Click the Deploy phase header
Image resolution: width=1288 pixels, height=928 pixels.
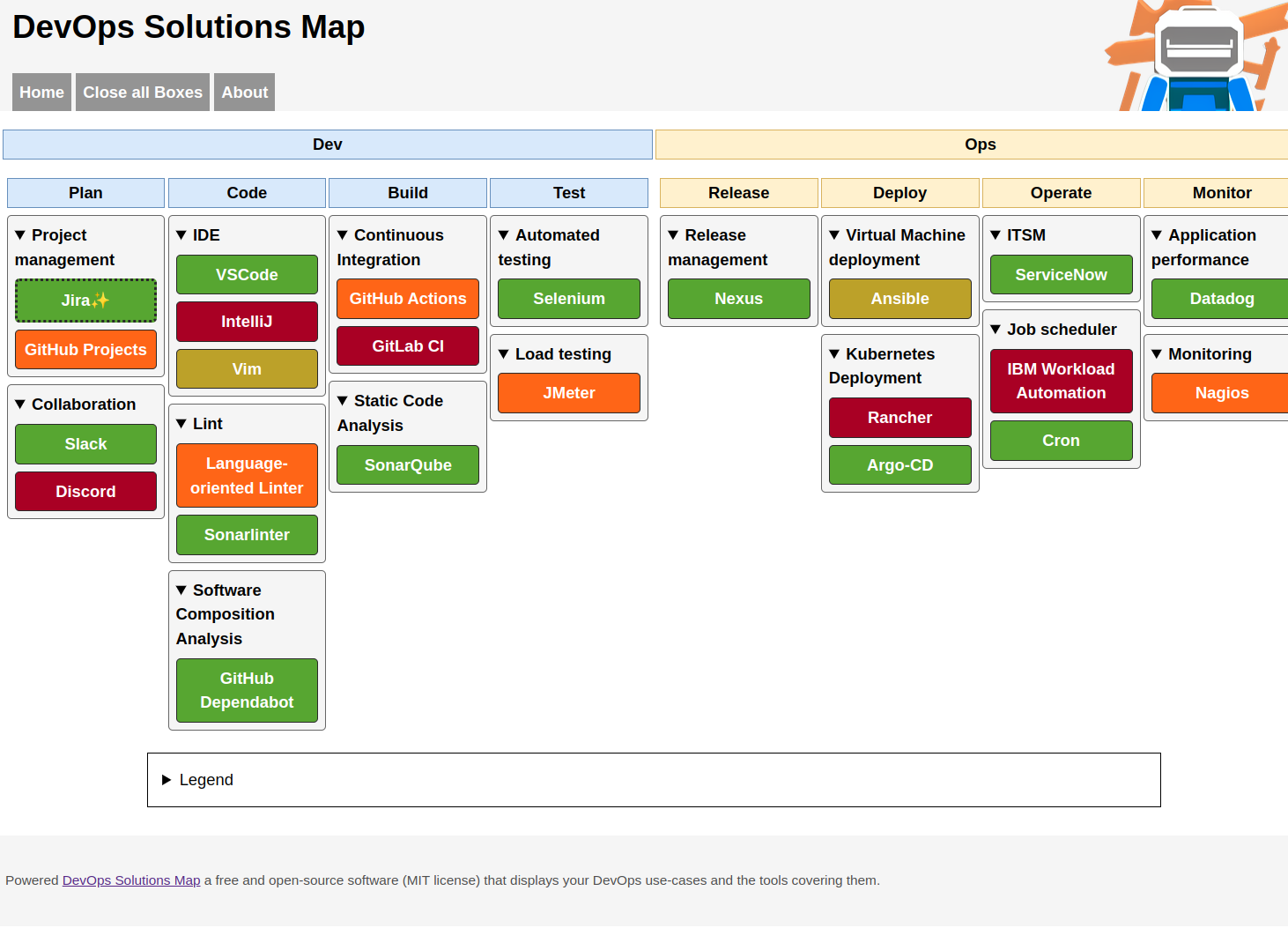point(900,193)
